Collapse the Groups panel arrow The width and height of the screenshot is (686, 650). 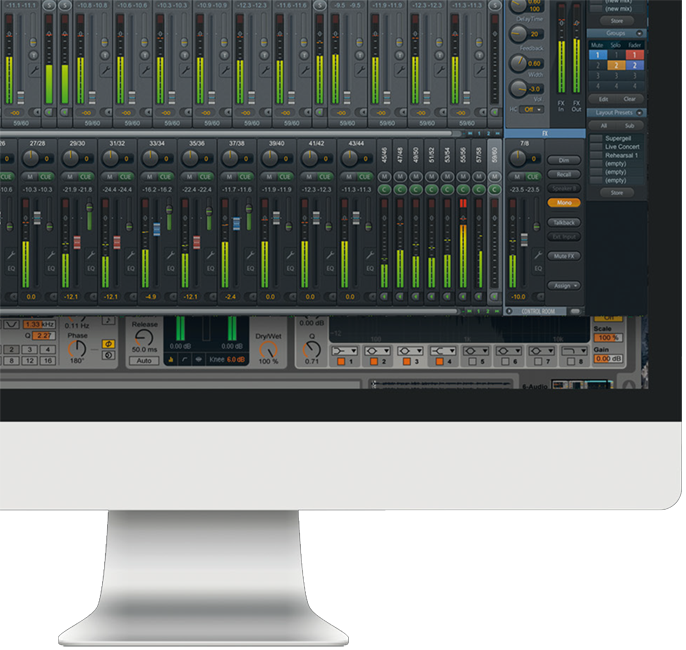coord(639,33)
